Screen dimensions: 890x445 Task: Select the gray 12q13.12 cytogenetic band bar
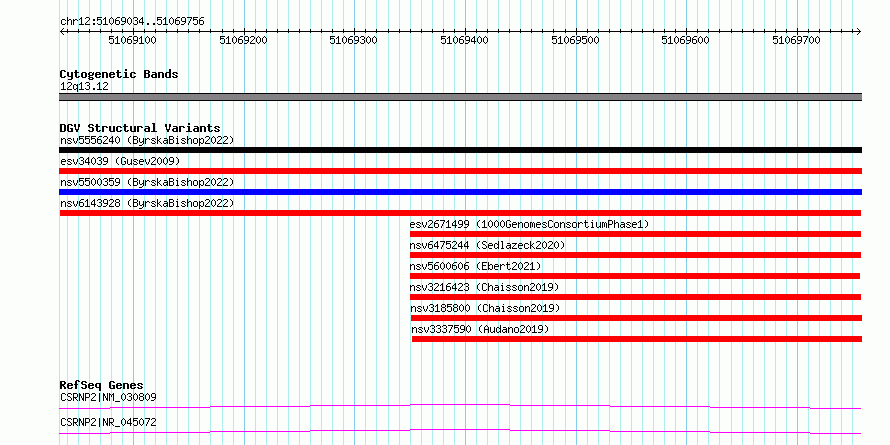pos(461,97)
